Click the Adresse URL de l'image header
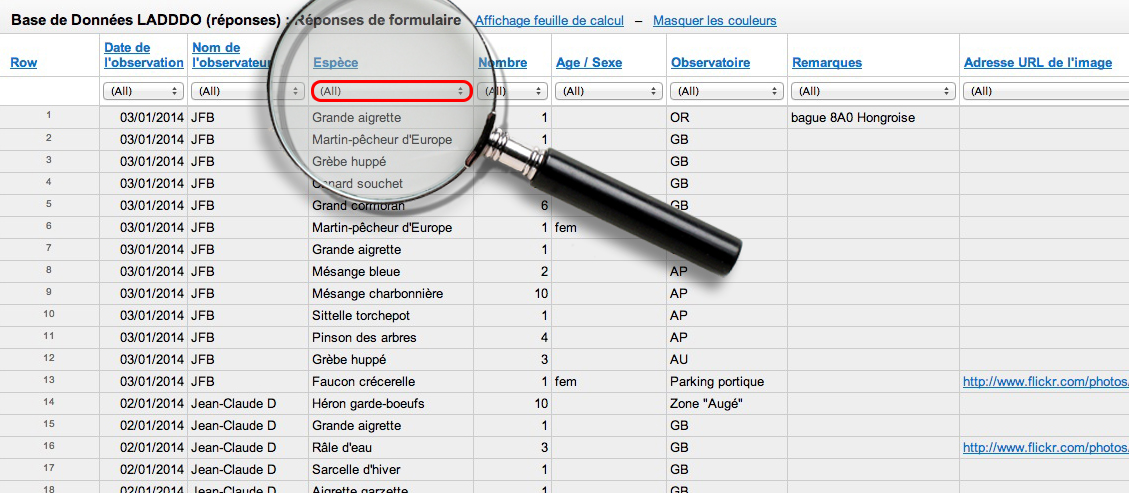 pos(1037,63)
